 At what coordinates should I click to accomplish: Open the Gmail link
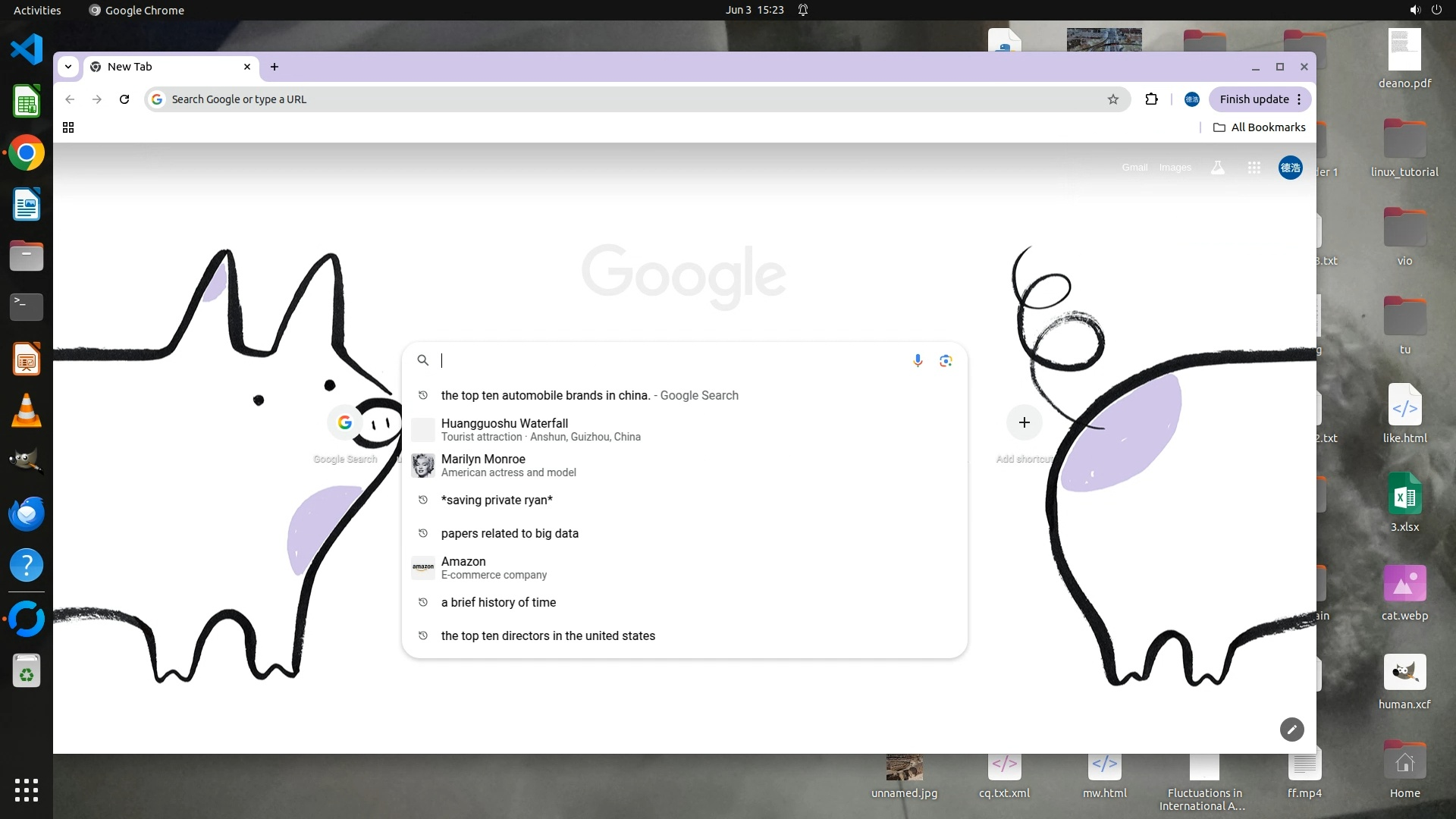point(1134,168)
